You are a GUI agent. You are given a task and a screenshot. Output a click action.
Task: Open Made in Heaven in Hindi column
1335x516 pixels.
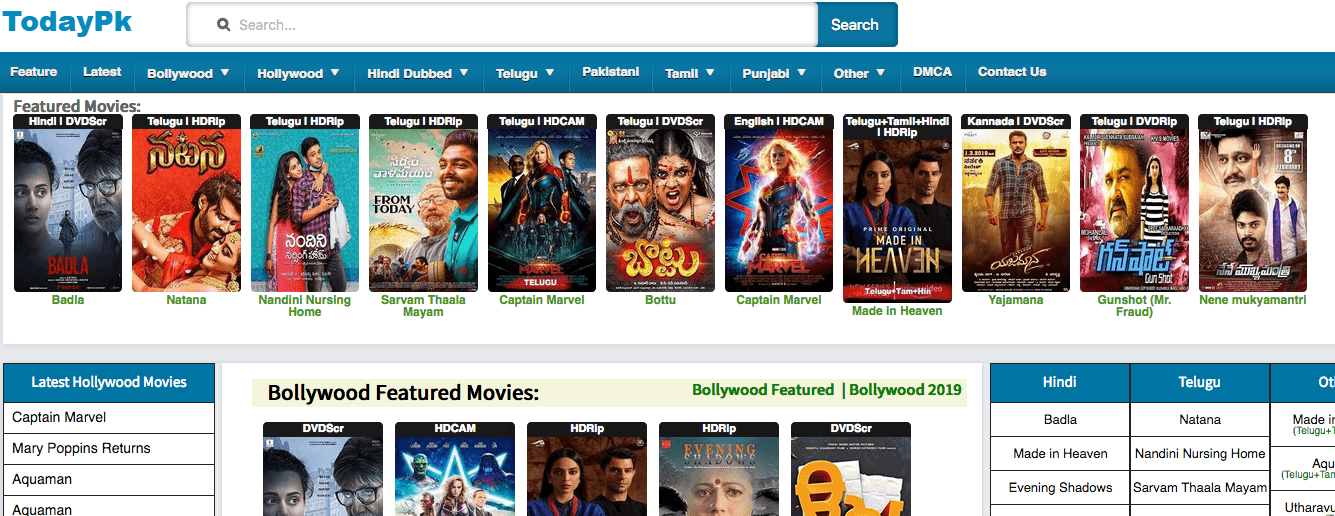(x=1060, y=454)
